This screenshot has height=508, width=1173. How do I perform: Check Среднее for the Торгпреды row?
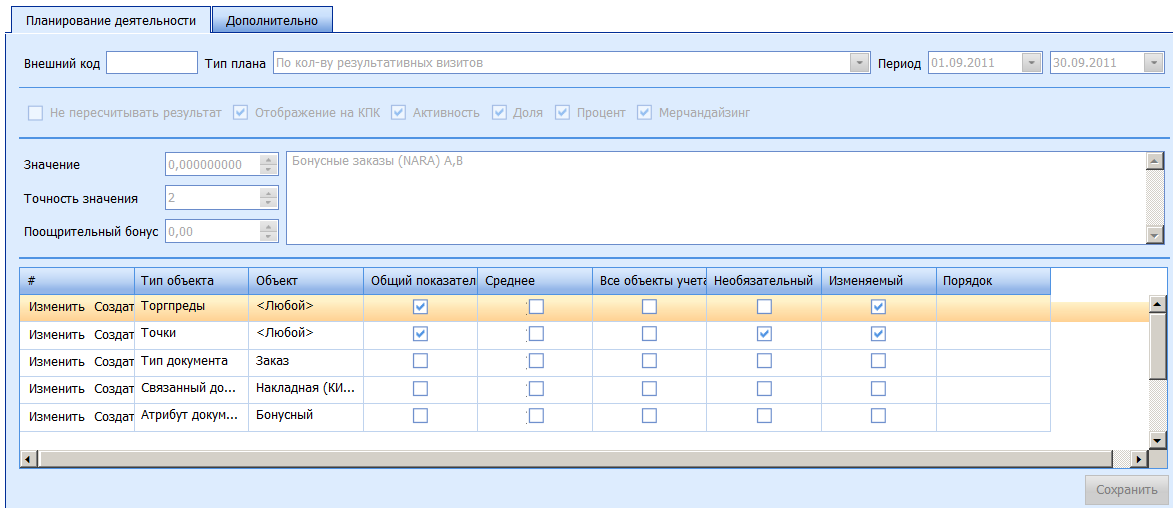536,307
